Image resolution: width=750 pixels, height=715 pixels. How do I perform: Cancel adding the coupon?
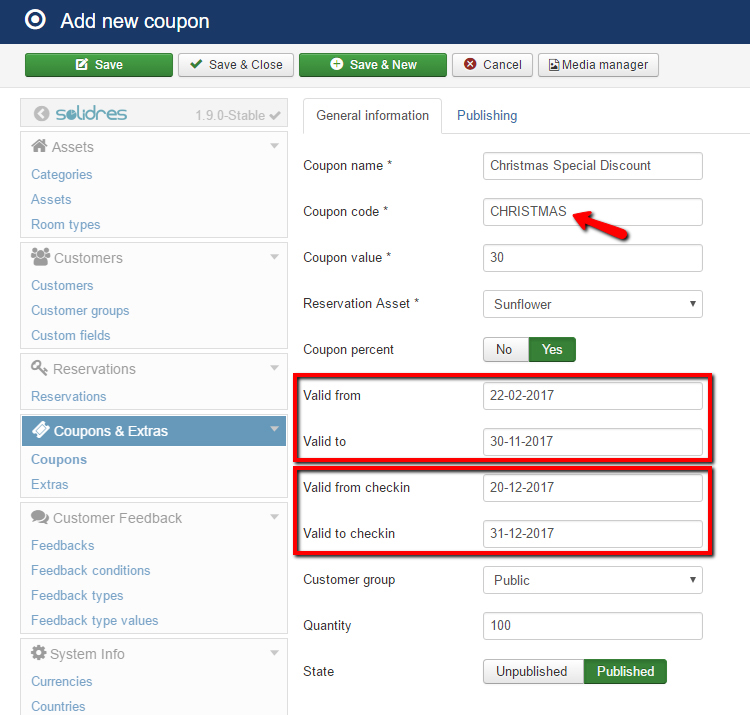[492, 65]
